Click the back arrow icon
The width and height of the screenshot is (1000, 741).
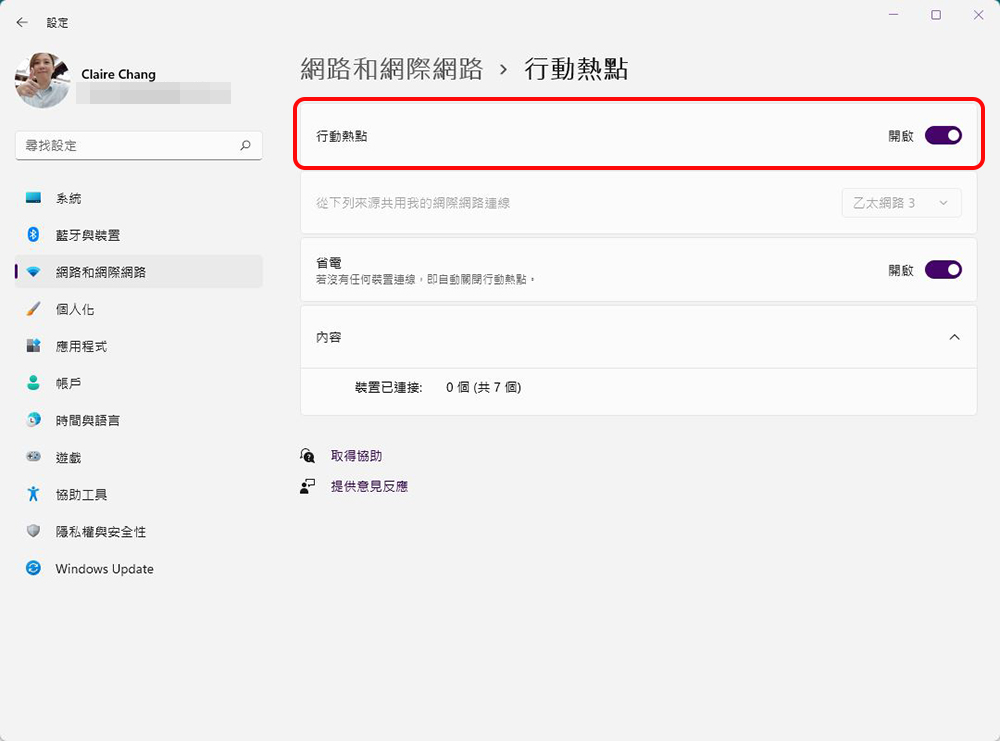pyautogui.click(x=22, y=22)
